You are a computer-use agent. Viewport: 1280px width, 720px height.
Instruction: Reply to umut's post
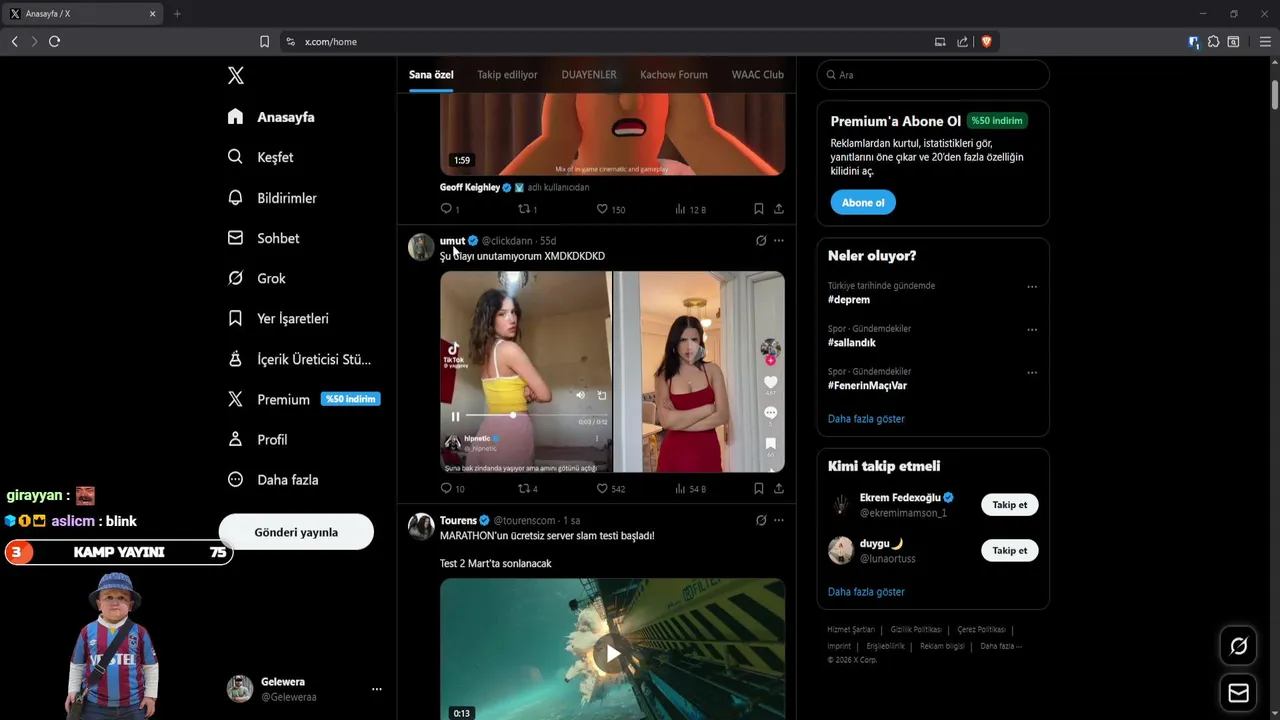446,489
